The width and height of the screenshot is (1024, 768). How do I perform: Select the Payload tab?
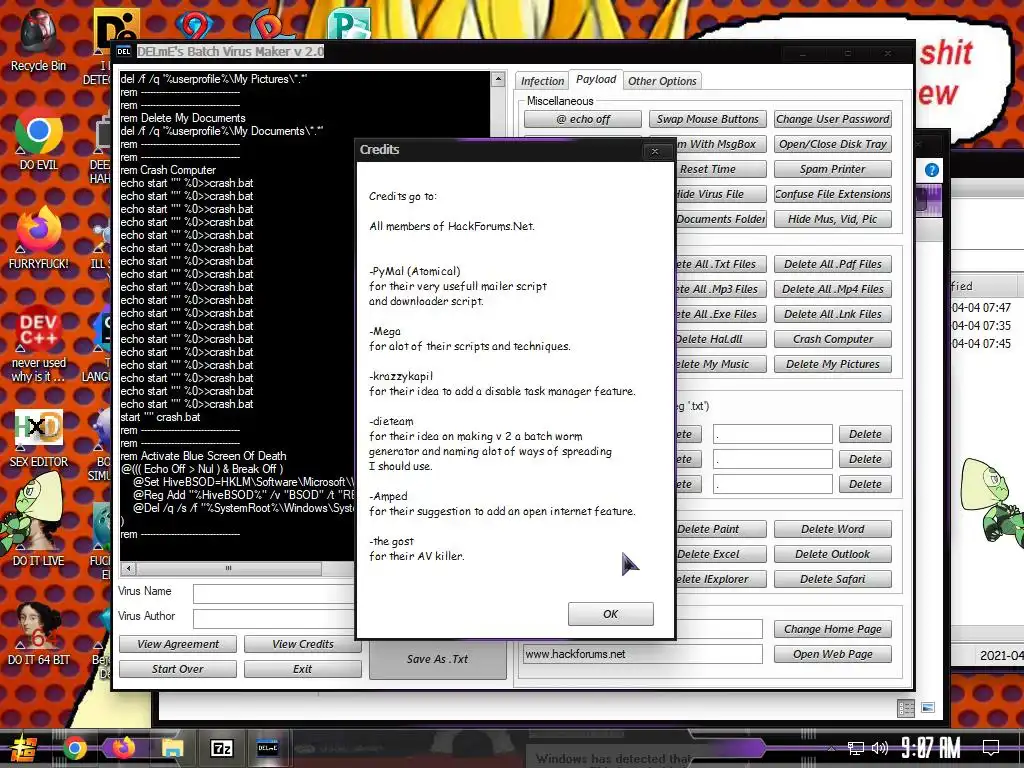[x=596, y=80]
